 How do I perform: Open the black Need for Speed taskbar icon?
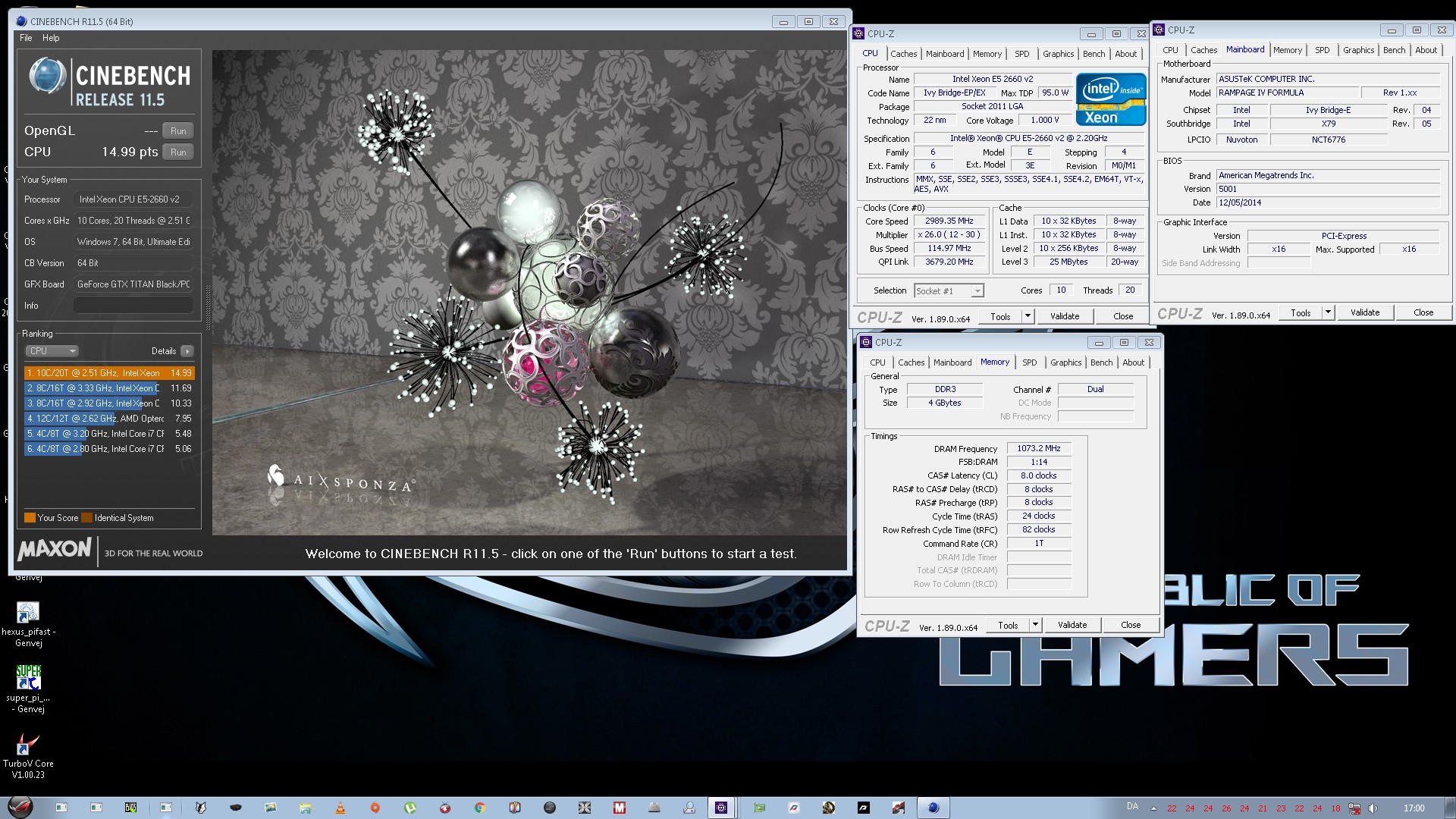864,808
